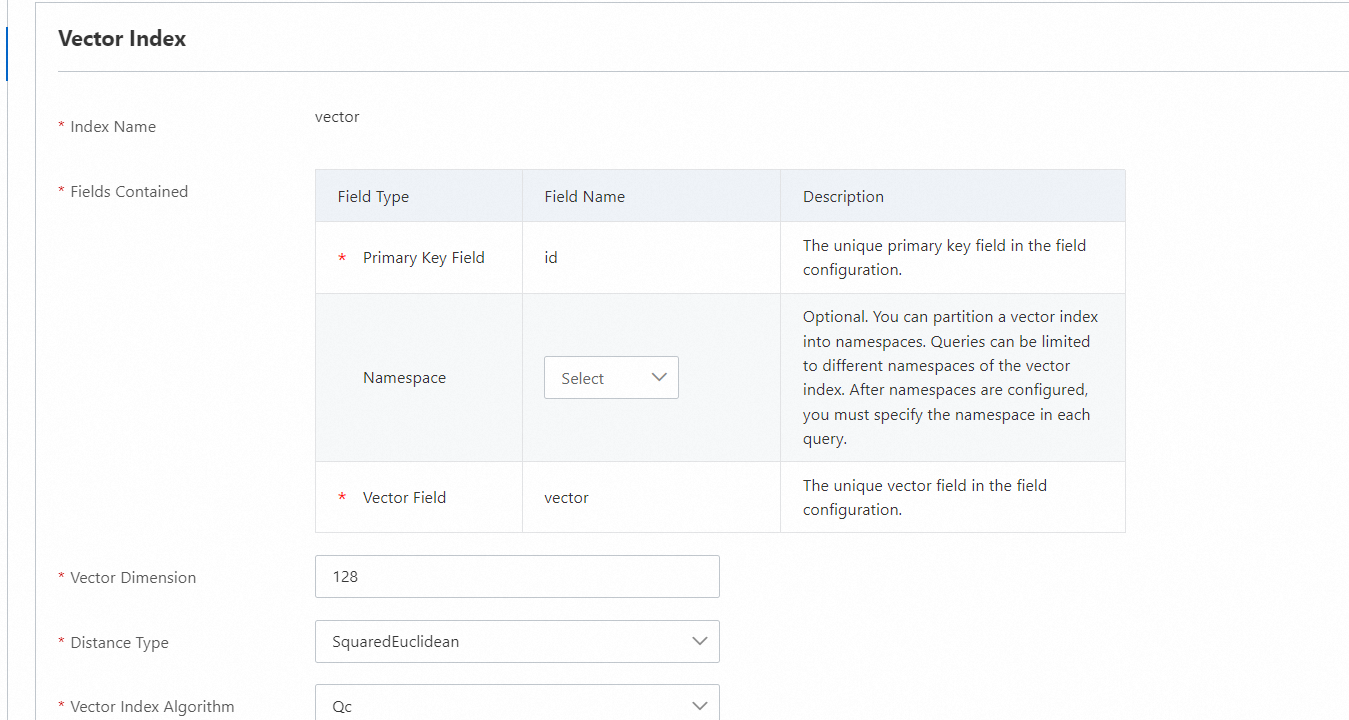The image size is (1349, 720).
Task: Open the Vector Index Algorithm Qc dropdown
Action: click(517, 703)
